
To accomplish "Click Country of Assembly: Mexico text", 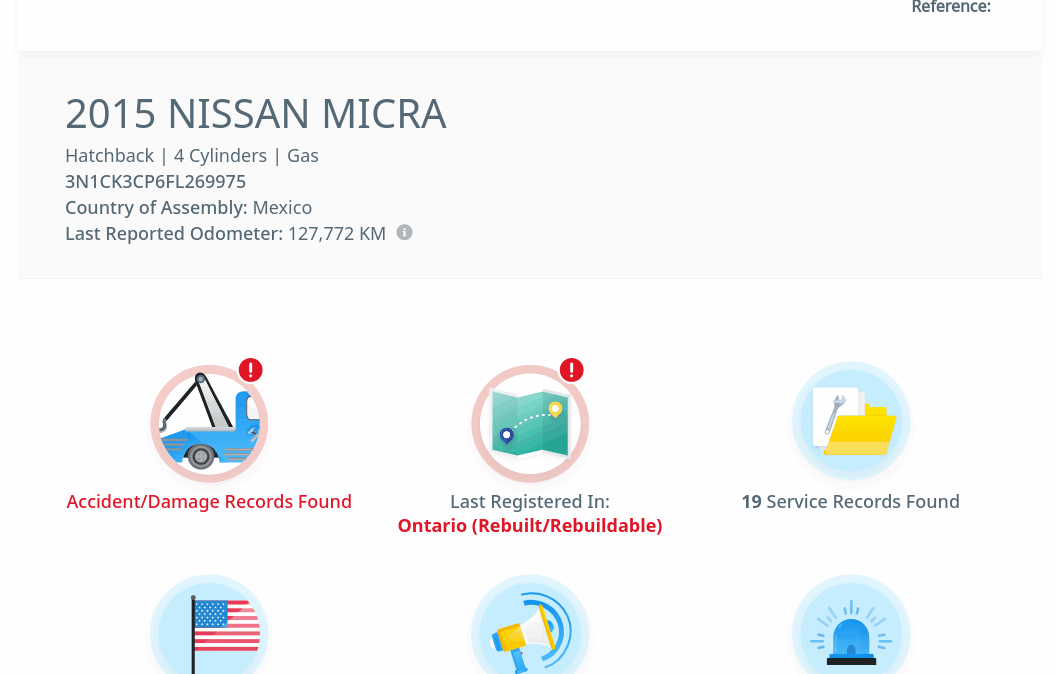I will (x=189, y=207).
